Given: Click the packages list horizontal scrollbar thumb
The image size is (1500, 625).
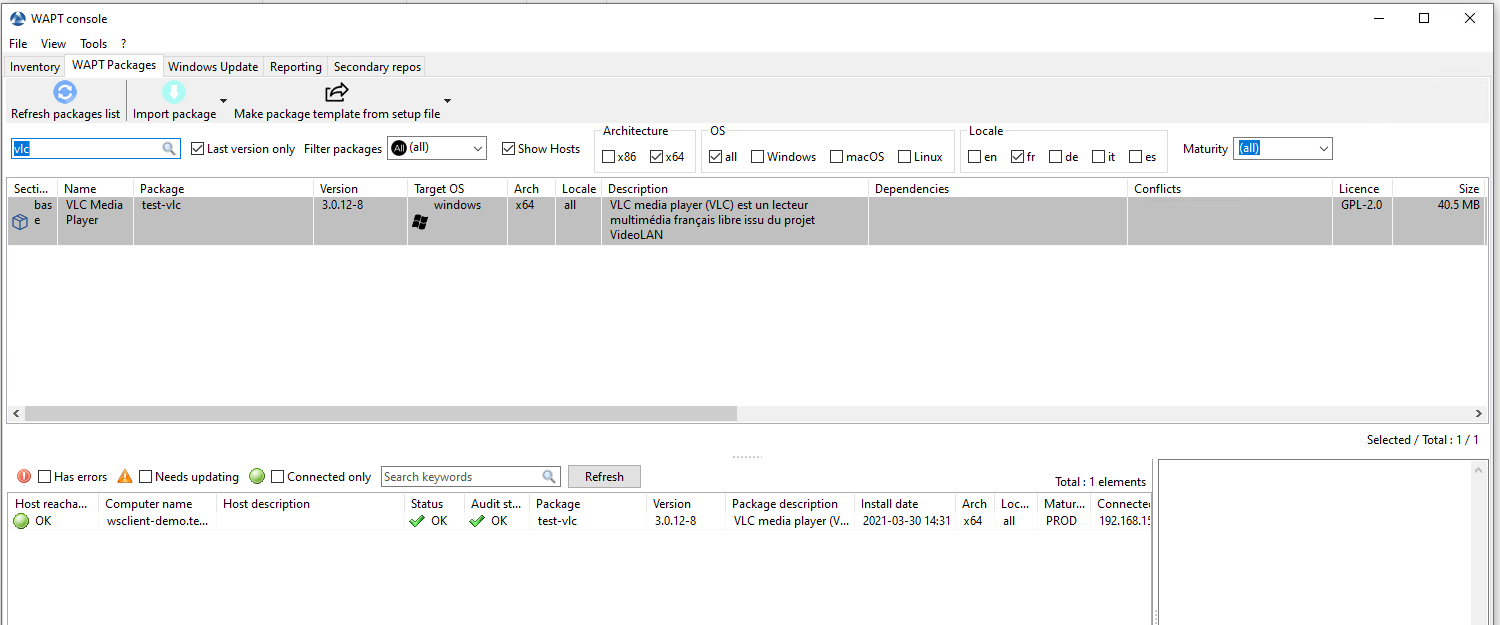Looking at the screenshot, I should (381, 414).
